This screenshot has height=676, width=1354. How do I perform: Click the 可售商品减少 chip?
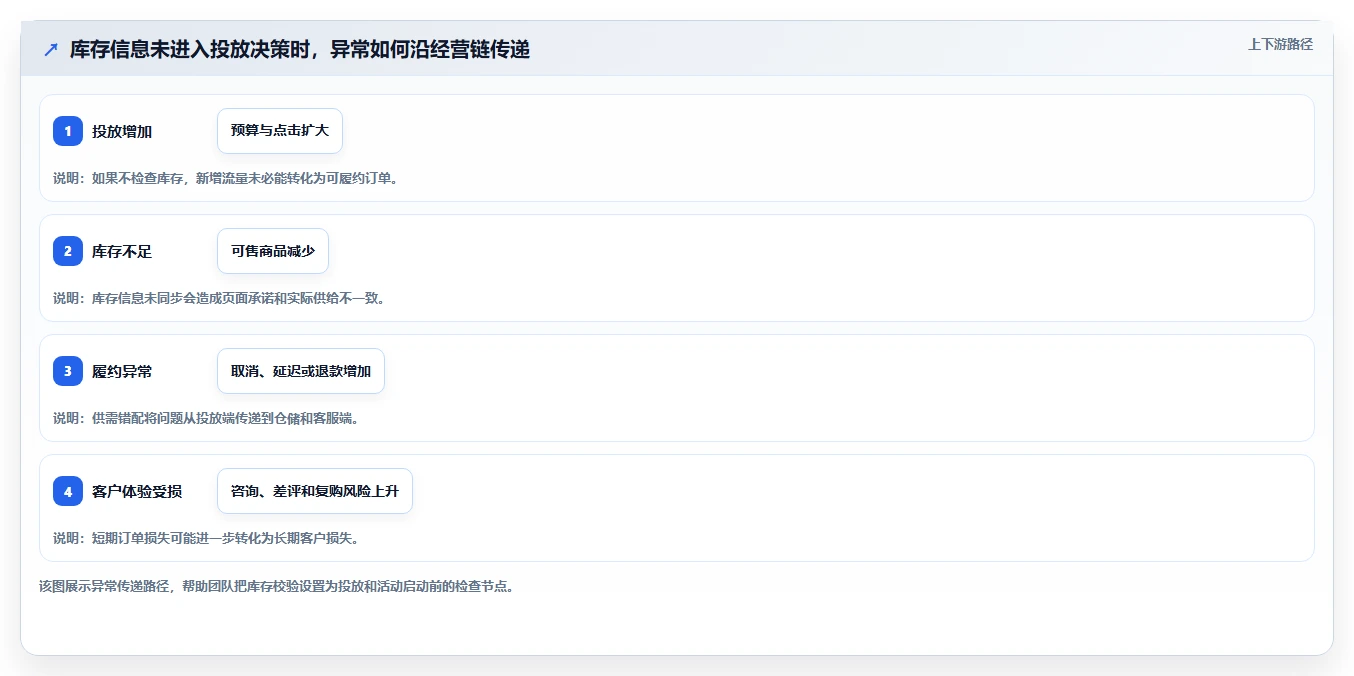pos(273,251)
